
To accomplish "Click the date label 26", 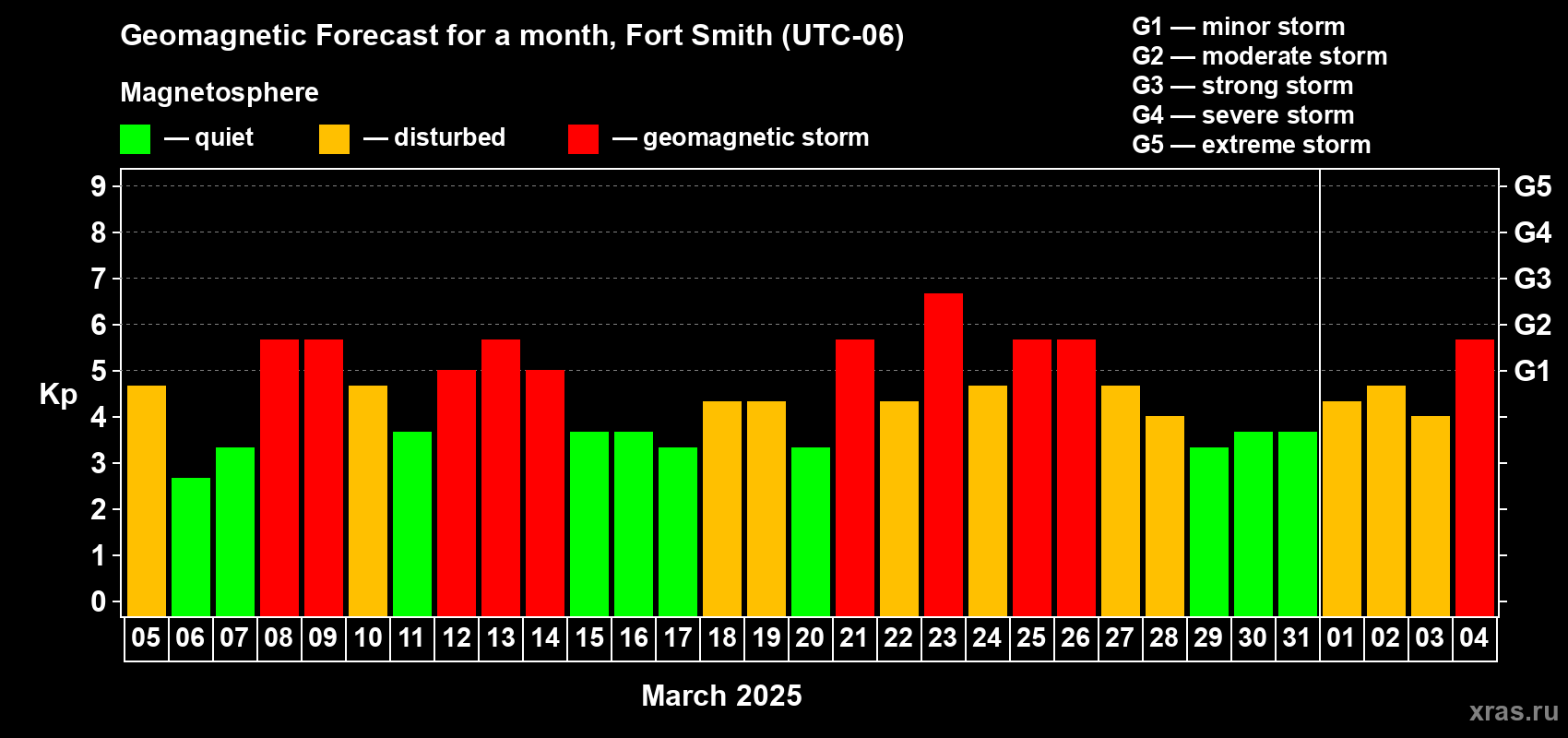I will point(1075,638).
